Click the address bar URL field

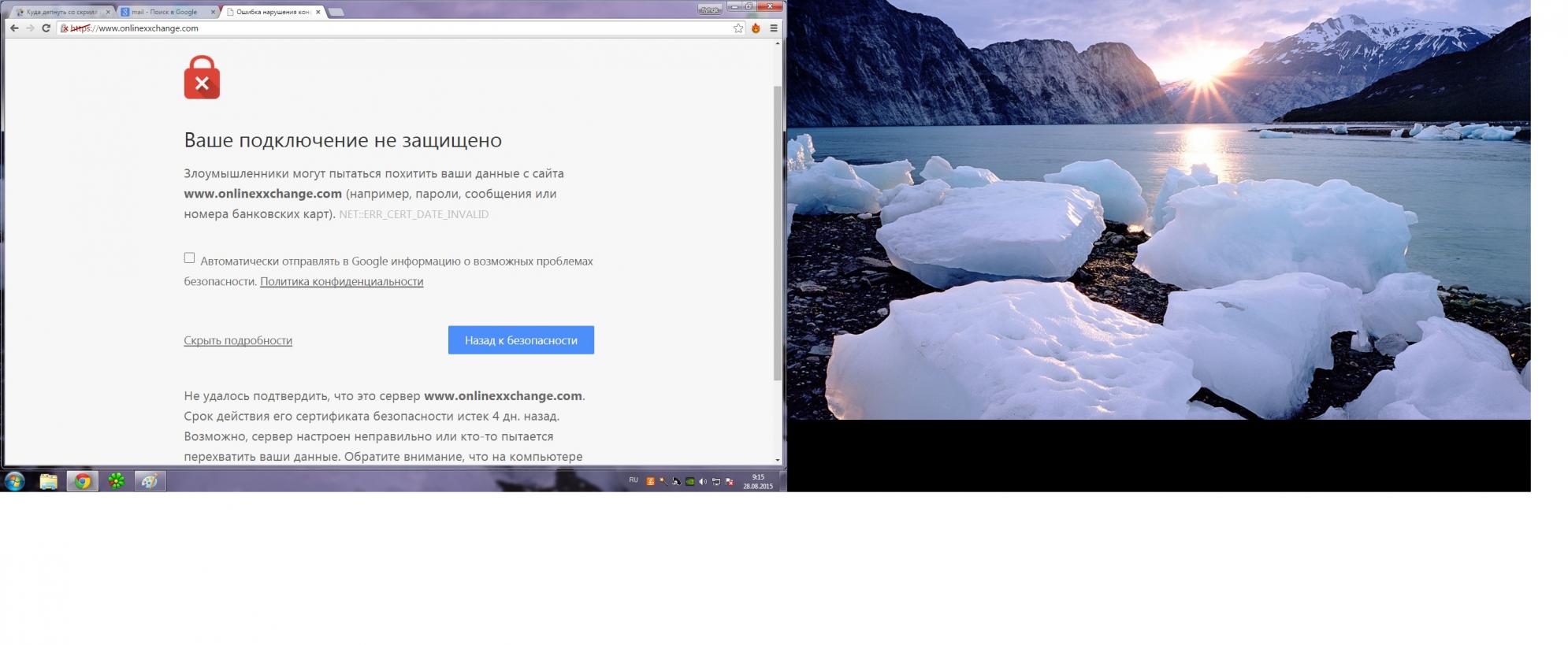pyautogui.click(x=394, y=28)
